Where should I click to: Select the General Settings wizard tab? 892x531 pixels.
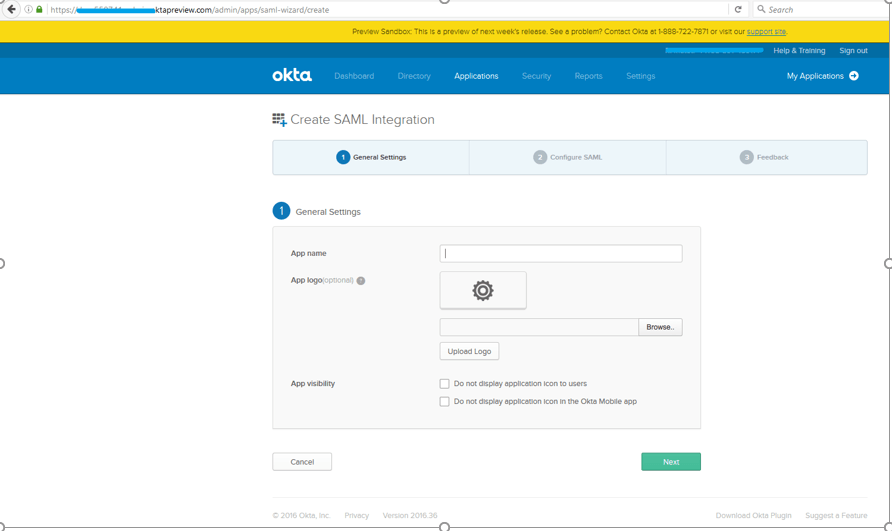[371, 157]
